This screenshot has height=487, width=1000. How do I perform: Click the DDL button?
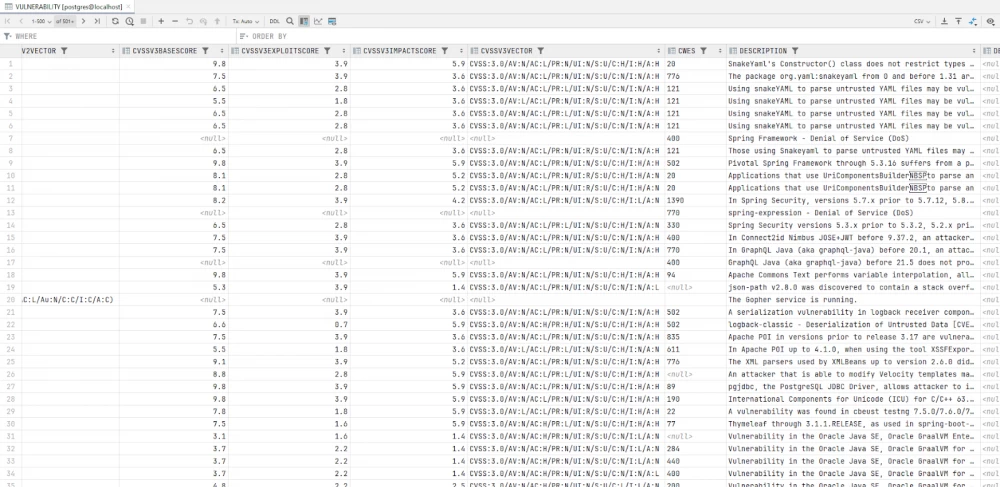pyautogui.click(x=274, y=20)
